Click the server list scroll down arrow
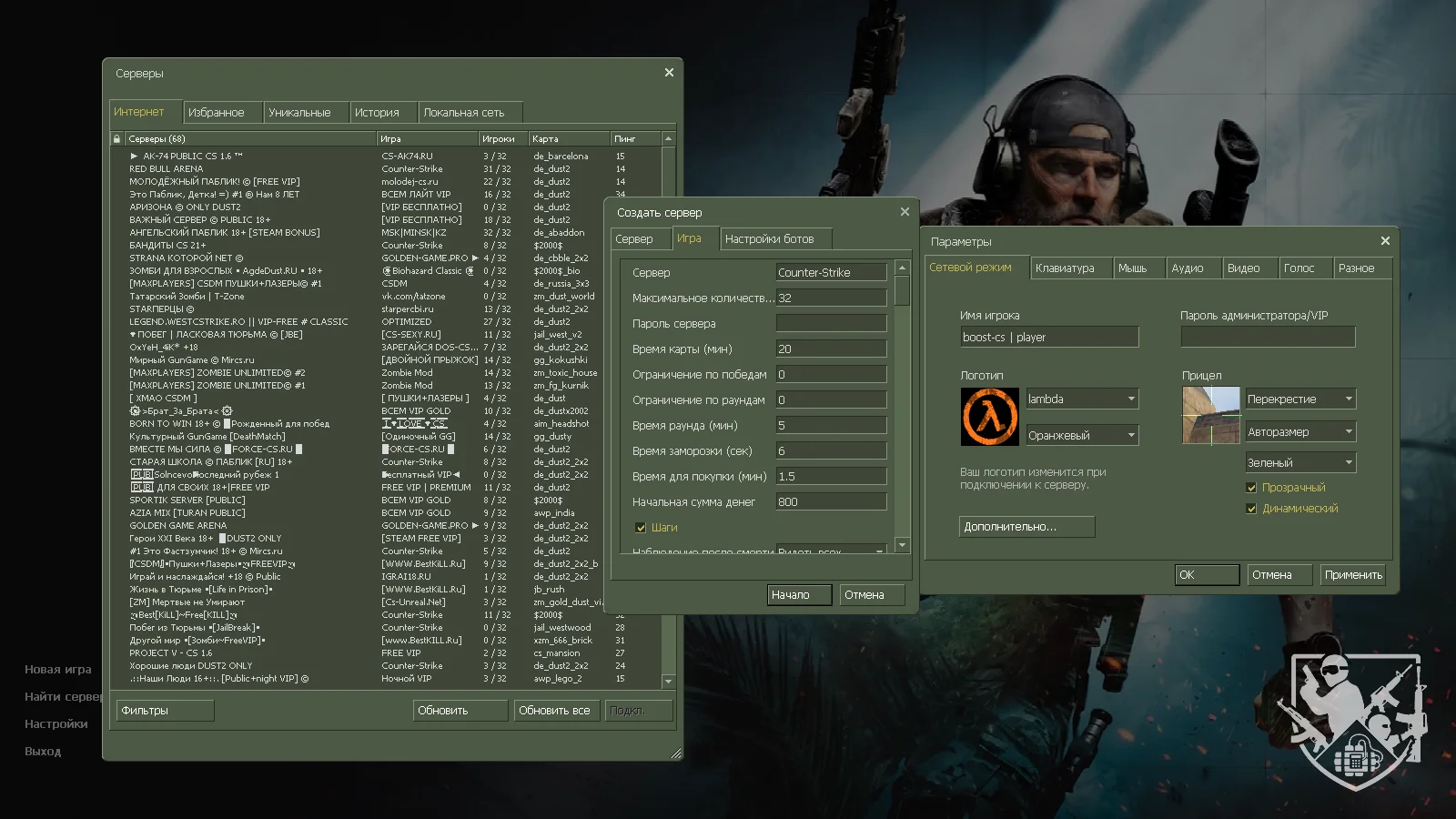This screenshot has height=819, width=1456. coord(669,681)
